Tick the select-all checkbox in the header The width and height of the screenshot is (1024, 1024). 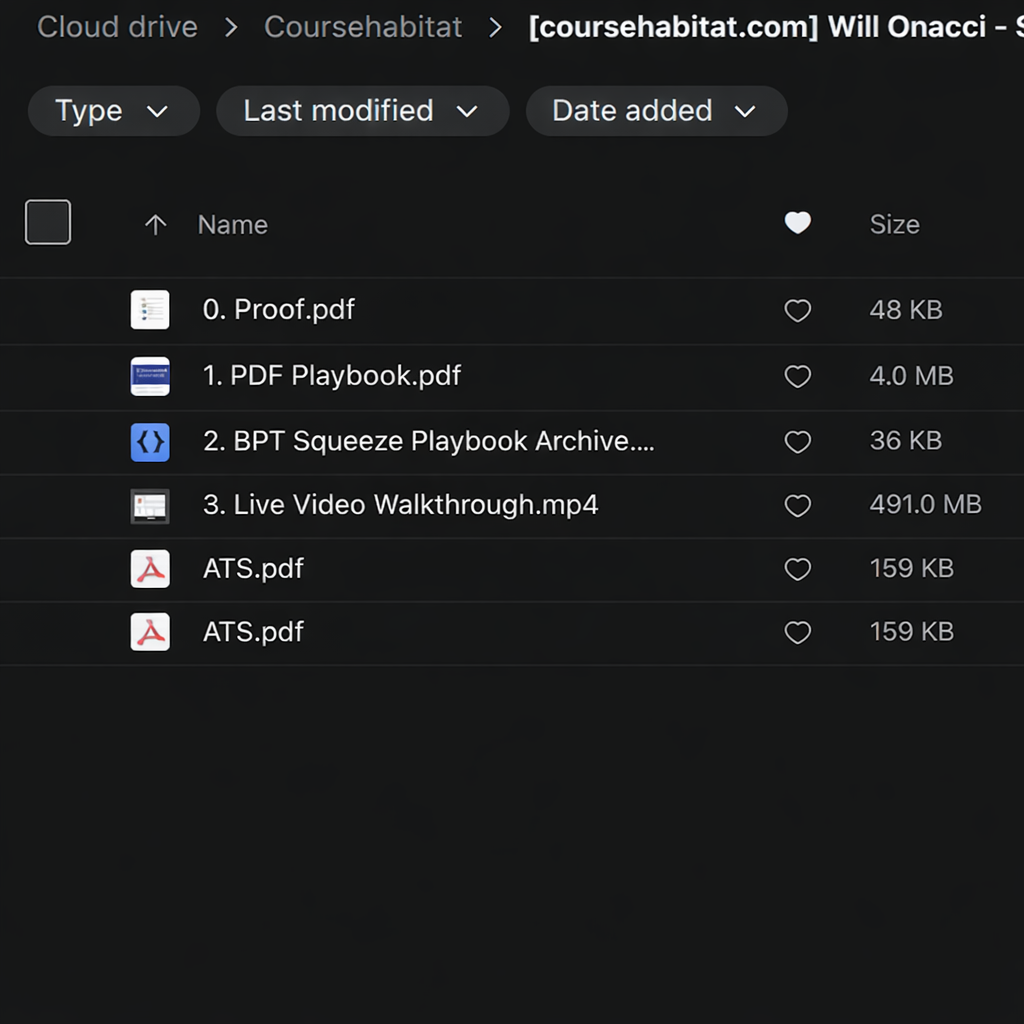point(48,222)
